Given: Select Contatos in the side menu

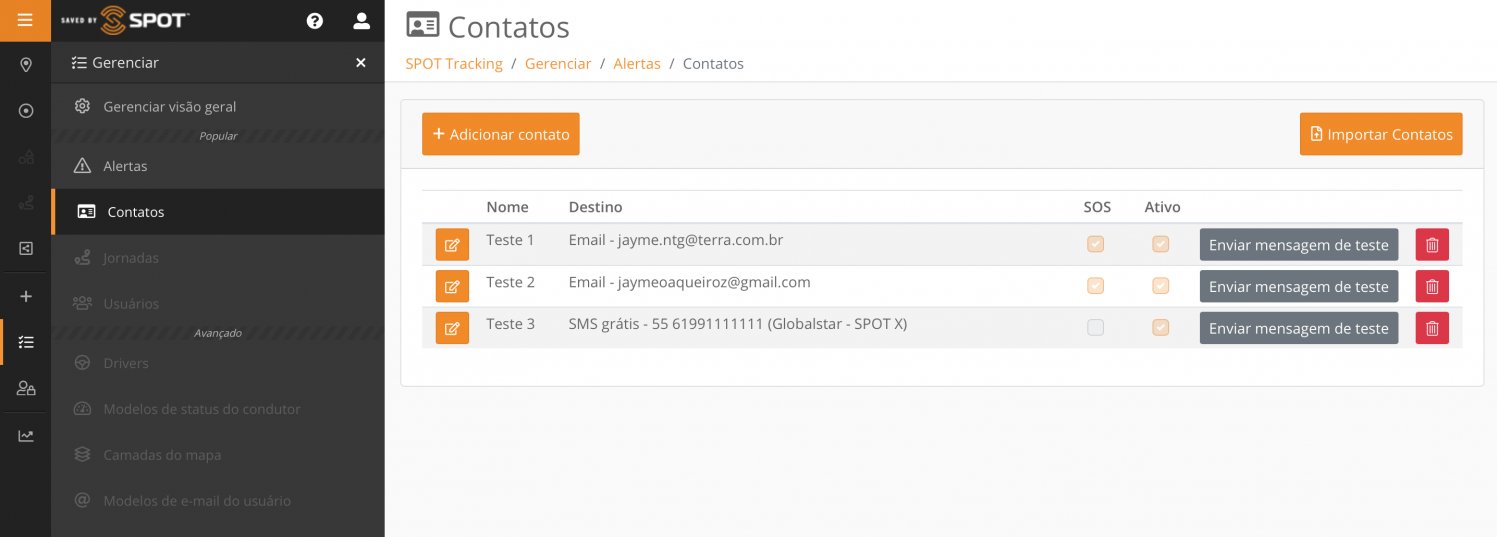Looking at the screenshot, I should (135, 212).
